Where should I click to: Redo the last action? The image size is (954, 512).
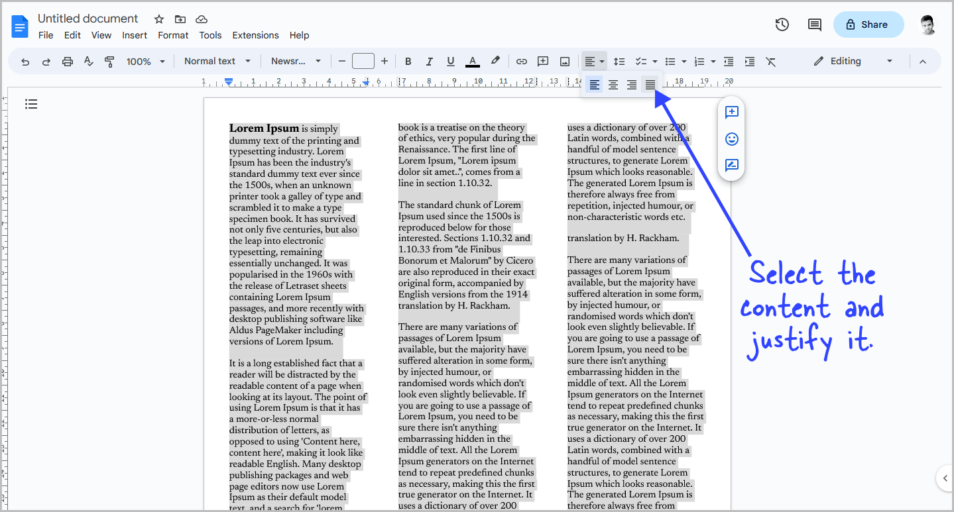pyautogui.click(x=46, y=61)
